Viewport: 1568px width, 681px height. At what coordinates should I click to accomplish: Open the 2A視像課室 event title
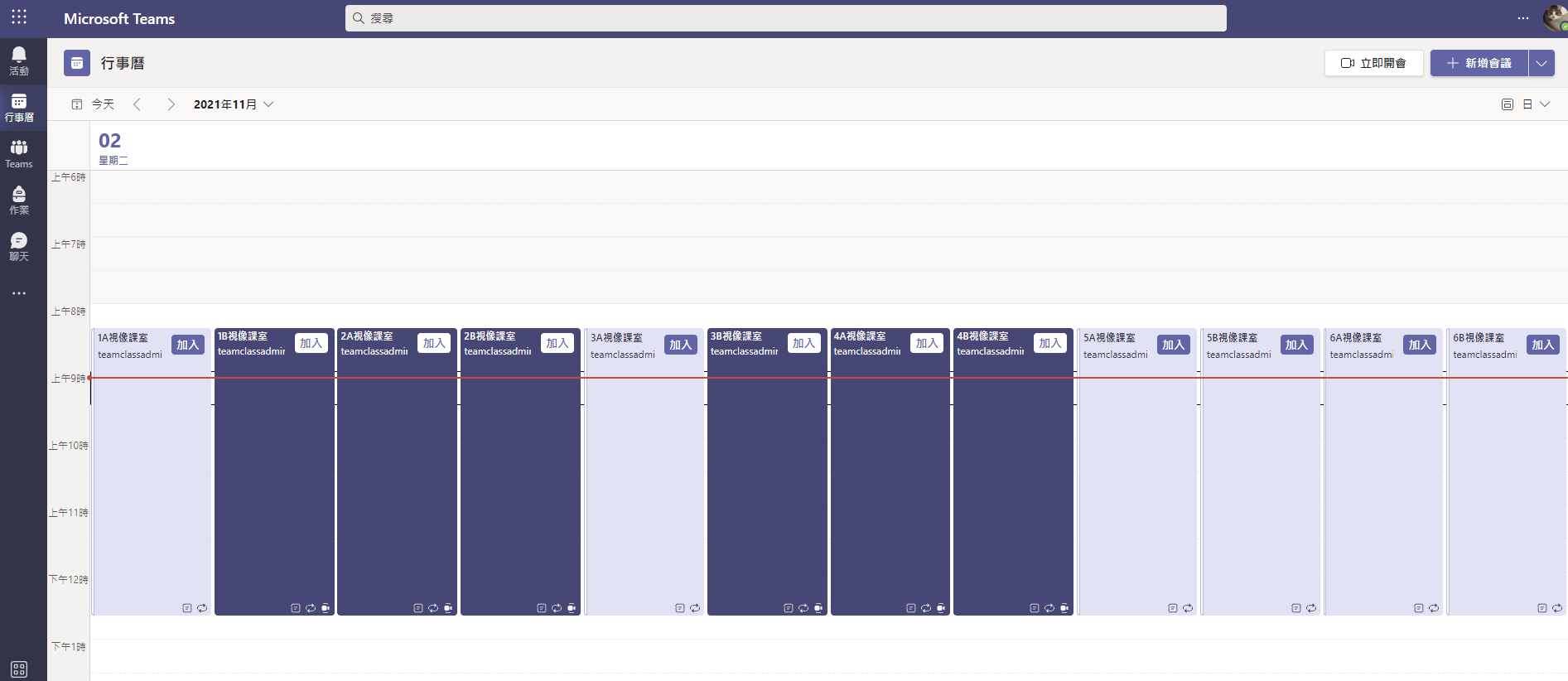(367, 336)
